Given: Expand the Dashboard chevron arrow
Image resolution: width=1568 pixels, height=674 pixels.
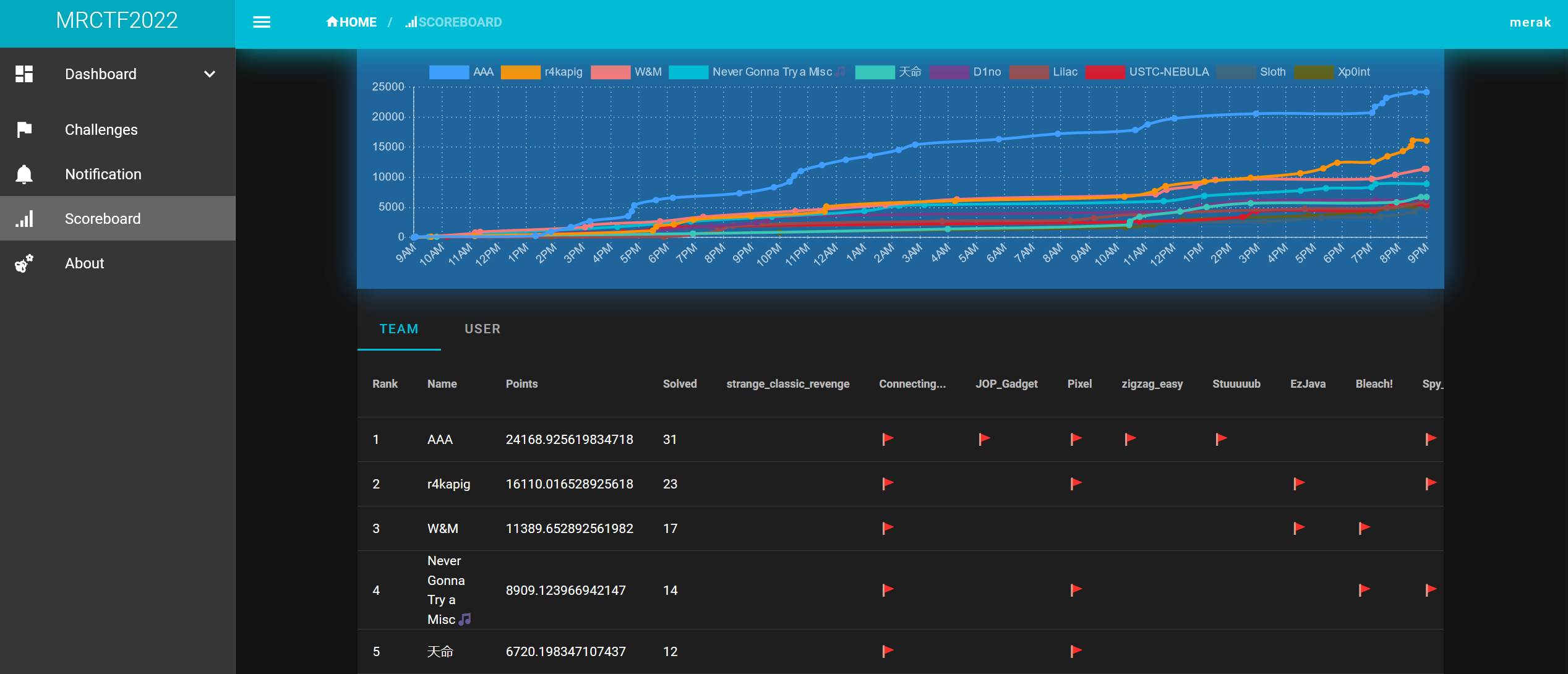Looking at the screenshot, I should click(x=210, y=74).
